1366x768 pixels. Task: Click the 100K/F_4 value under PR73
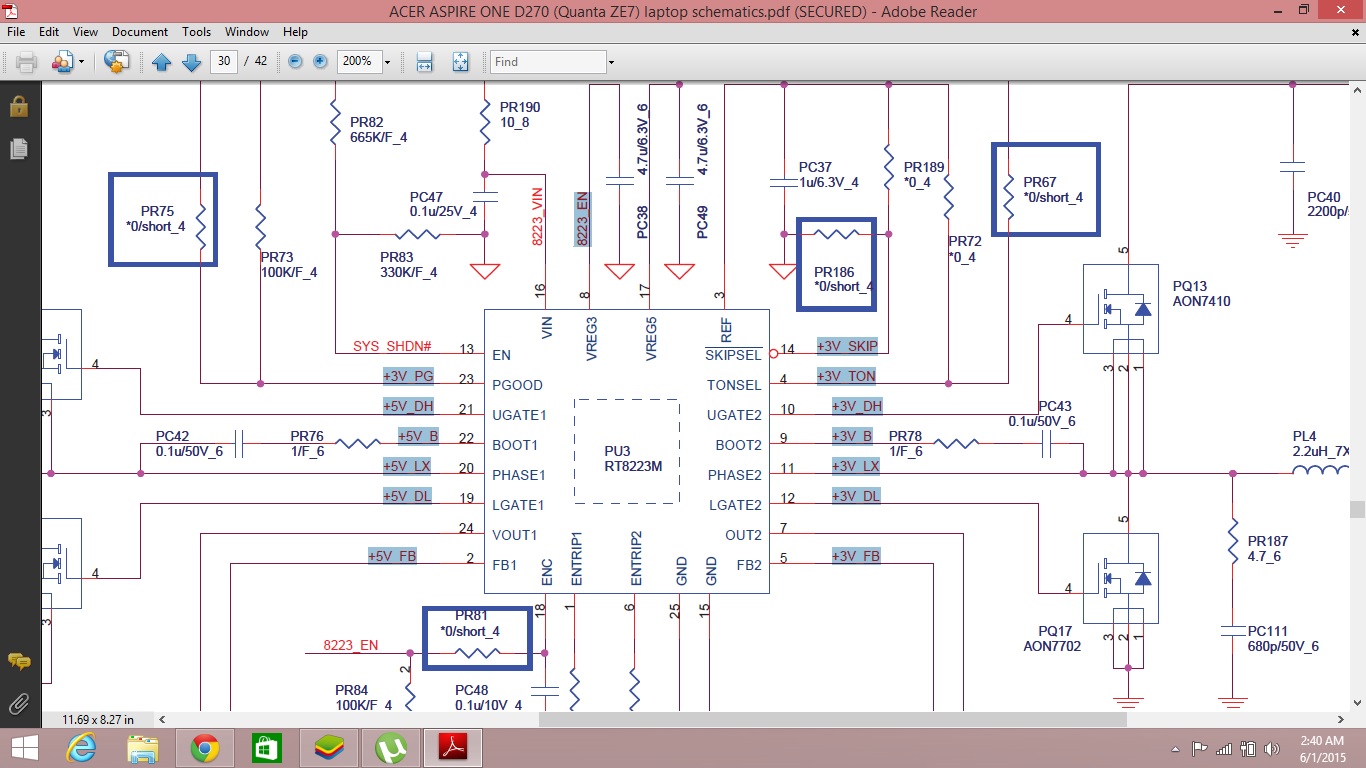coord(288,271)
